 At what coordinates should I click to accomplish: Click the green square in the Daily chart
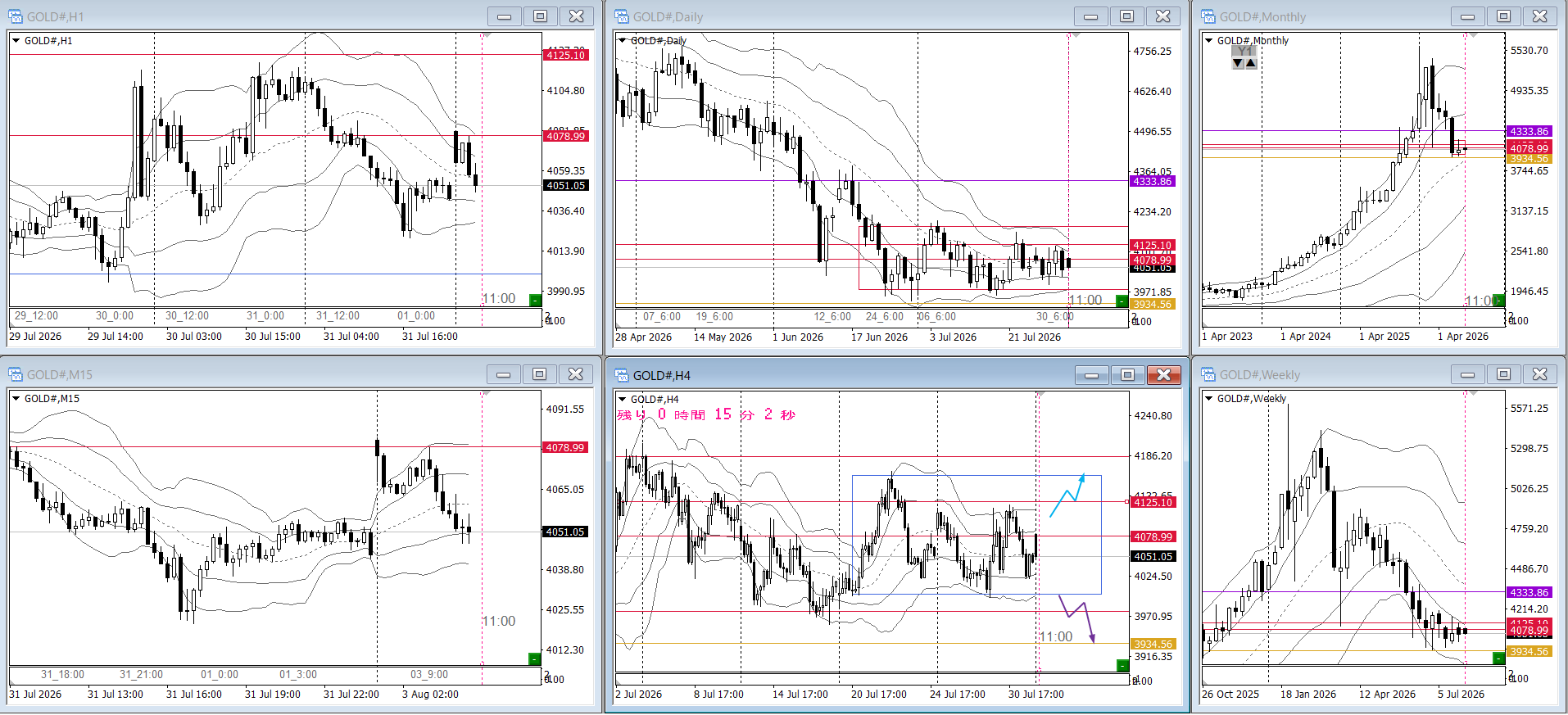click(1122, 301)
